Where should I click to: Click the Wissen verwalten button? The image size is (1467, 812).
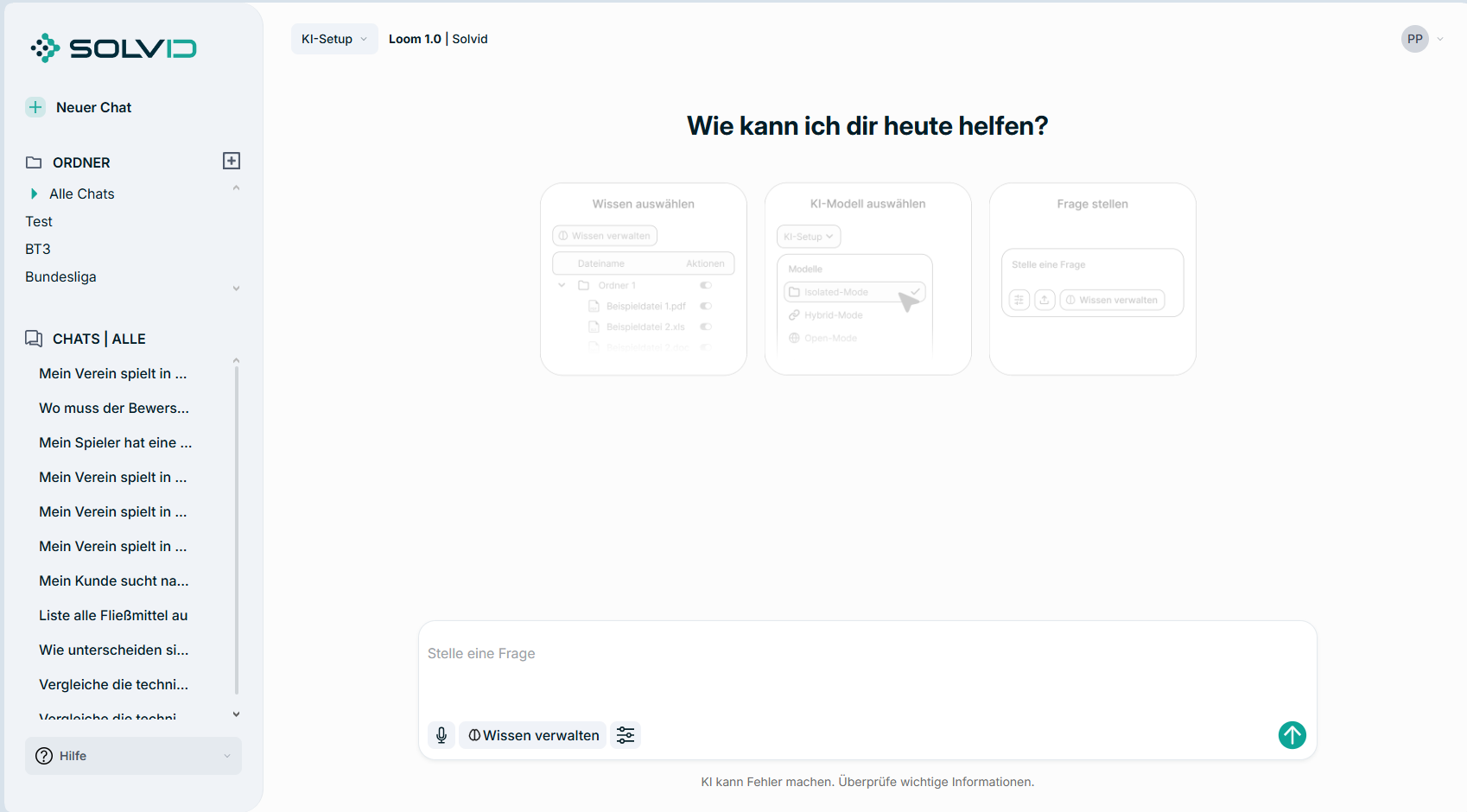point(532,735)
